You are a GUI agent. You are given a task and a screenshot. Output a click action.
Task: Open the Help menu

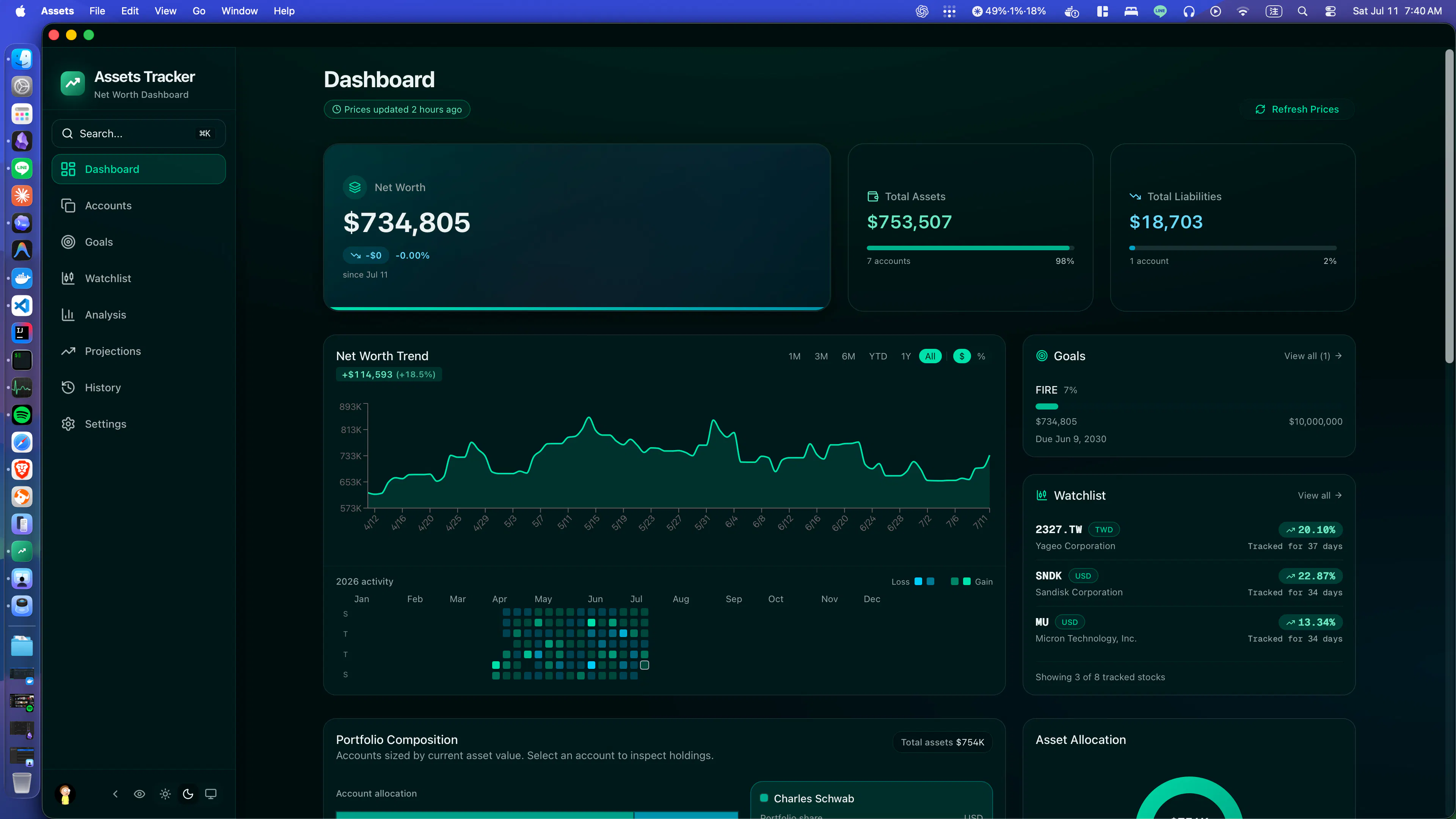click(284, 11)
